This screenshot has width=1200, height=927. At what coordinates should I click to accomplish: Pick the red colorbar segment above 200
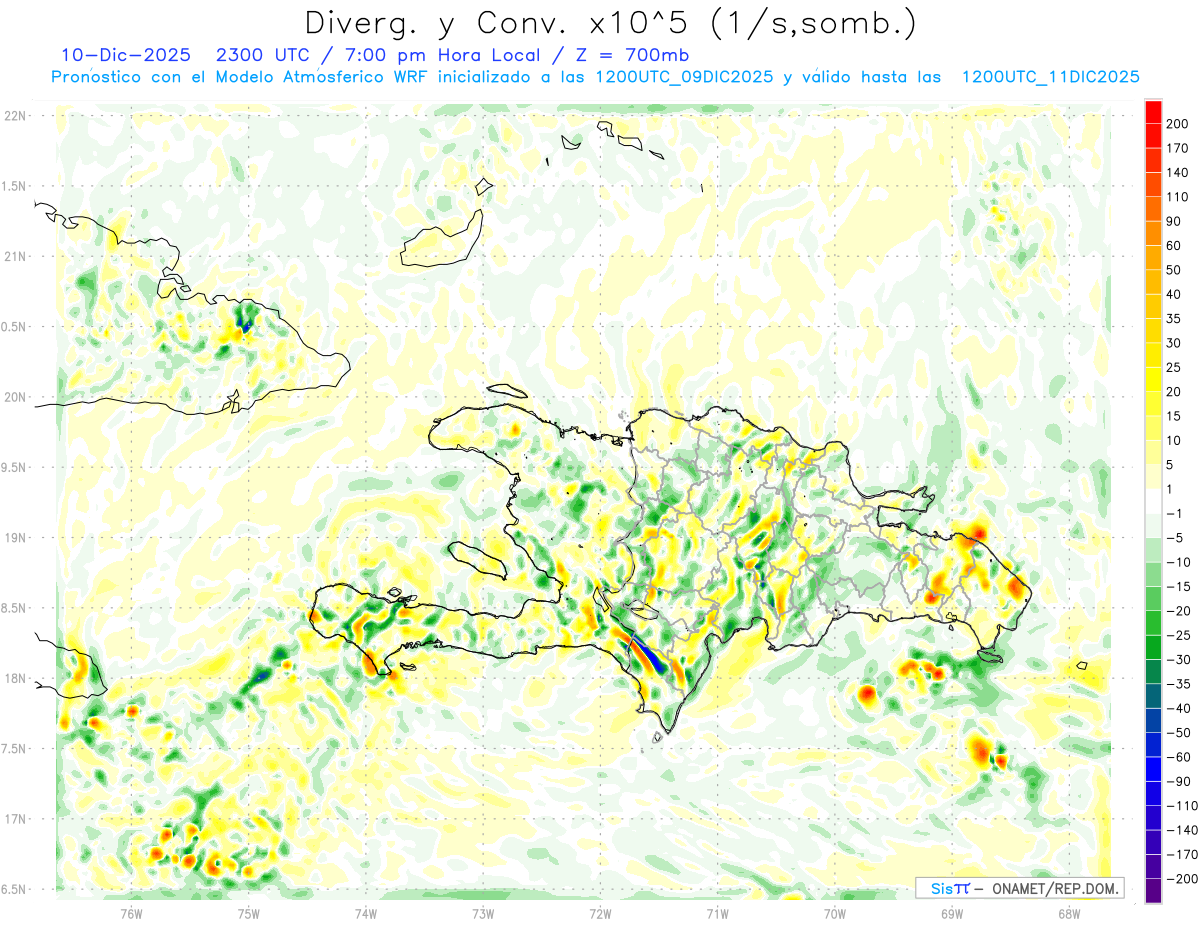tap(1153, 112)
